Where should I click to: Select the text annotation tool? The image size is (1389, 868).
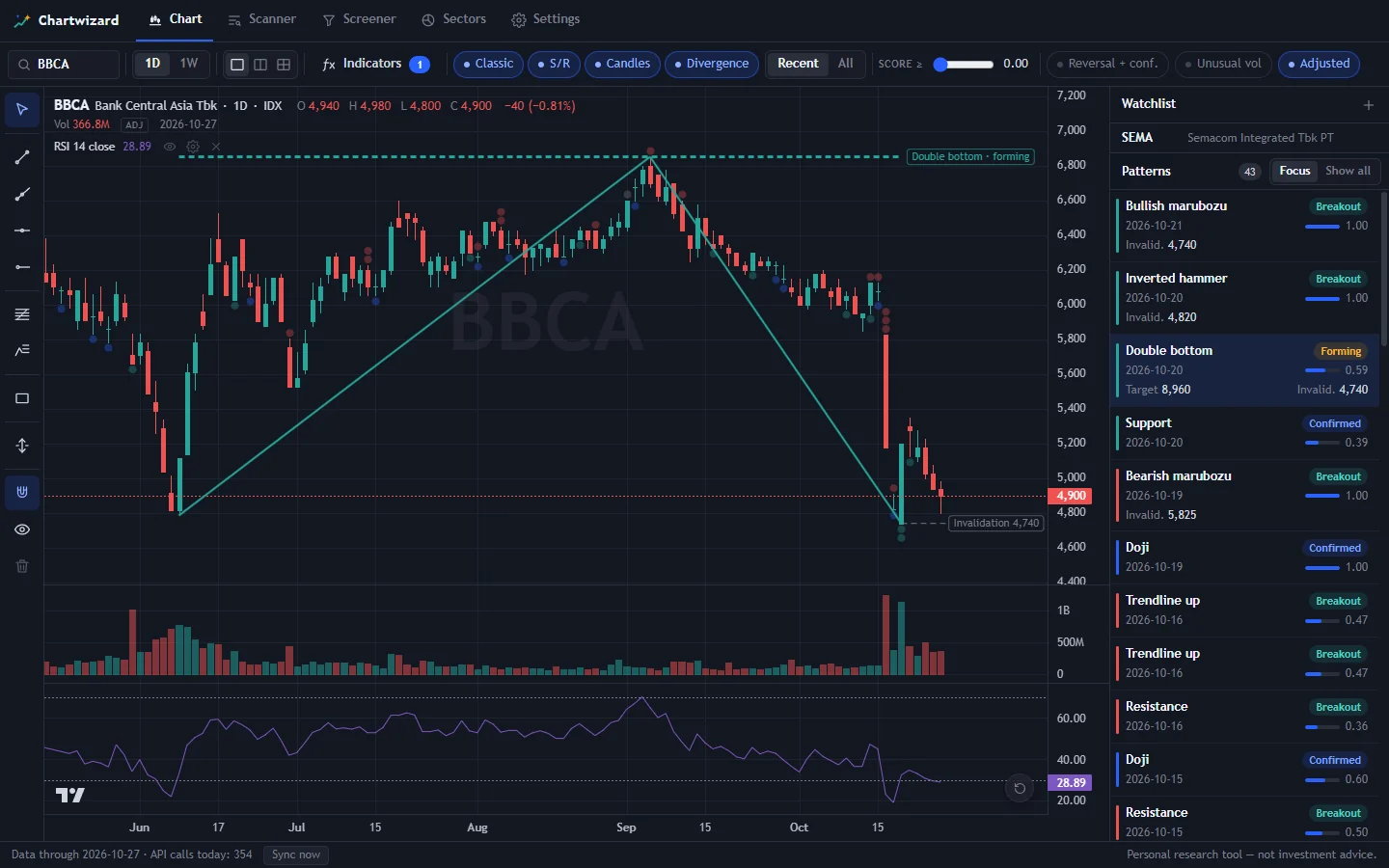point(22,350)
